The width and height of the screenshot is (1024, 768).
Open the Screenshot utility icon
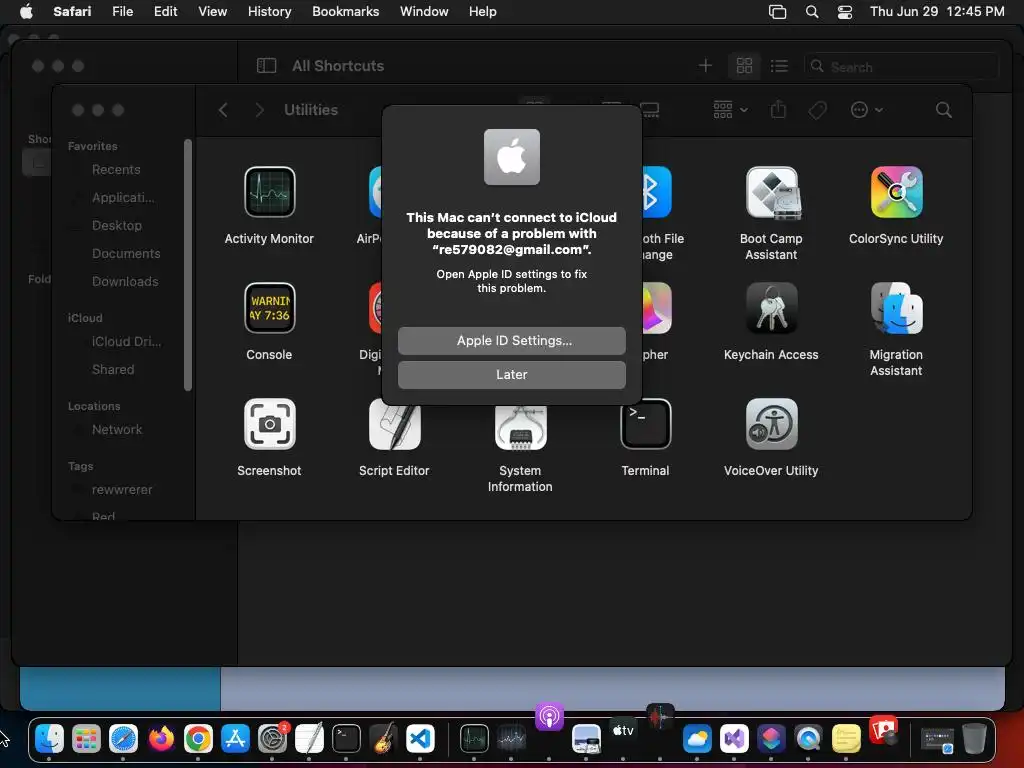pyautogui.click(x=269, y=424)
